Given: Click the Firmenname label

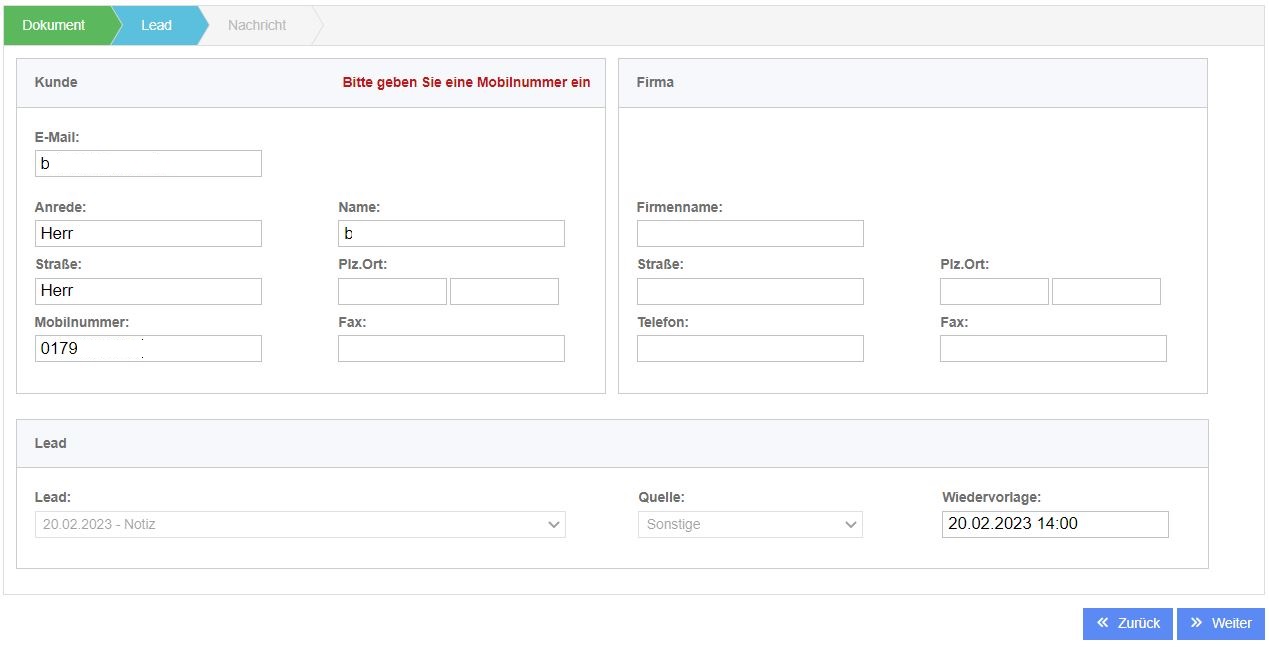Looking at the screenshot, I should pos(679,207).
